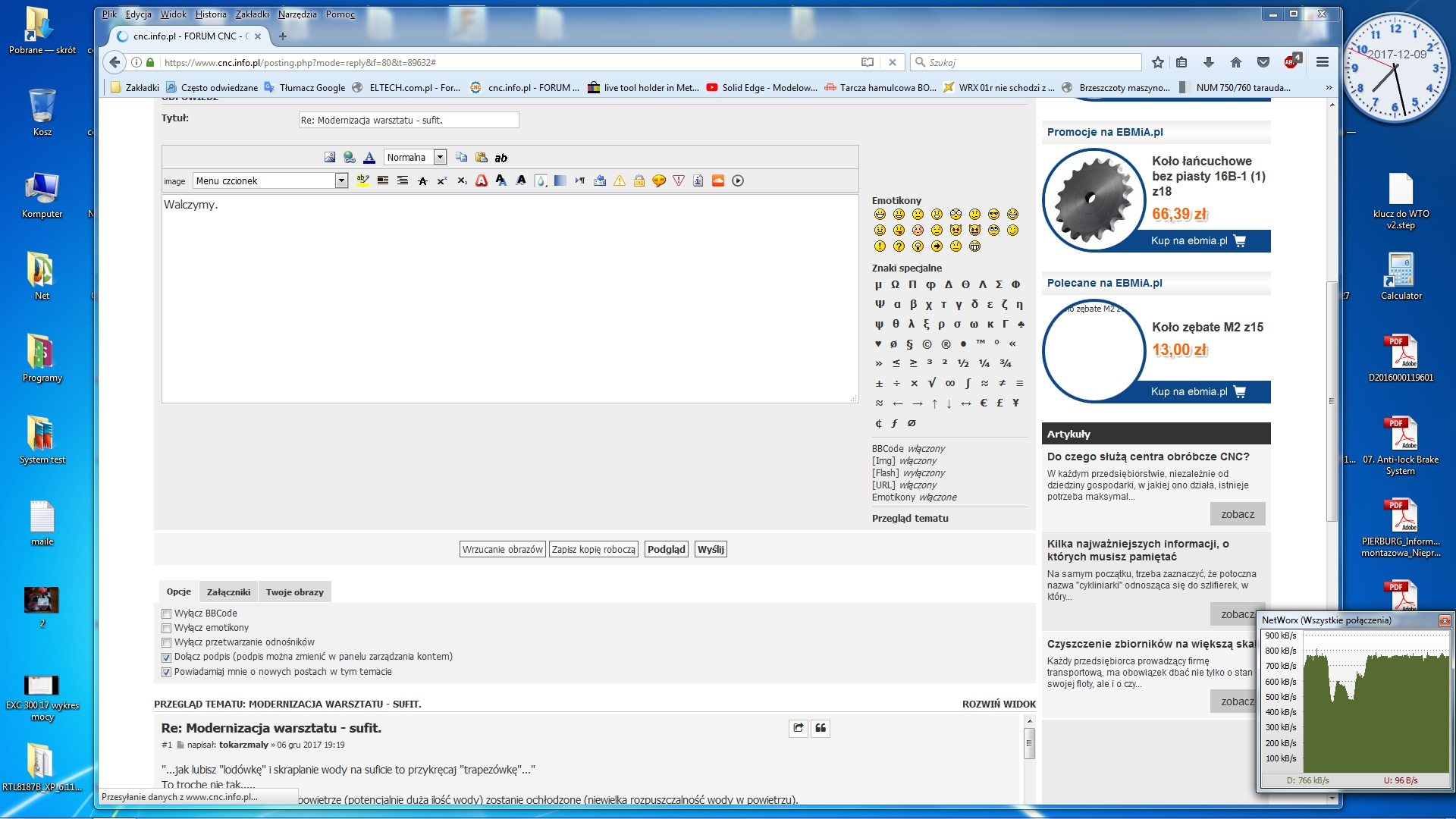
Task: Click the Adblock Plus icon
Action: tap(1291, 61)
